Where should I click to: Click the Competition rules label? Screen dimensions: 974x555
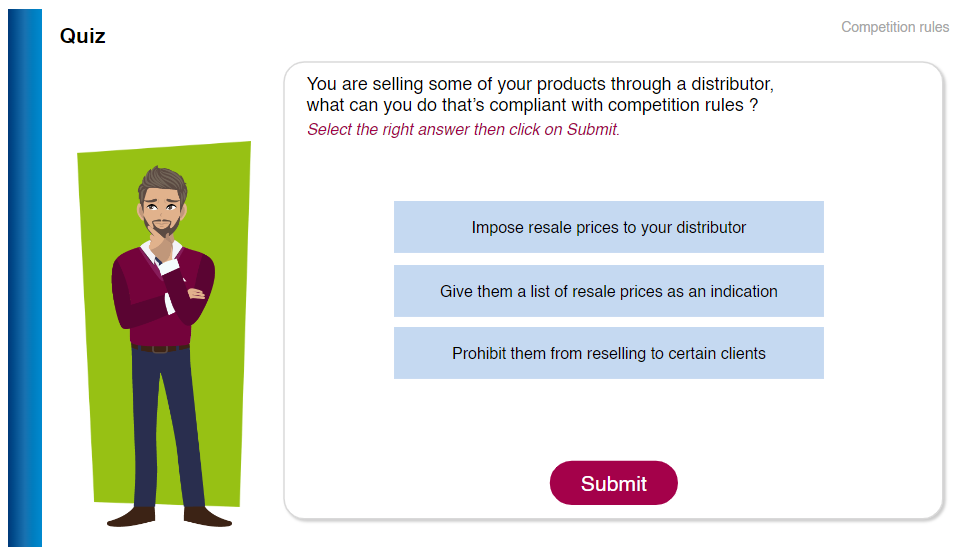tap(894, 27)
